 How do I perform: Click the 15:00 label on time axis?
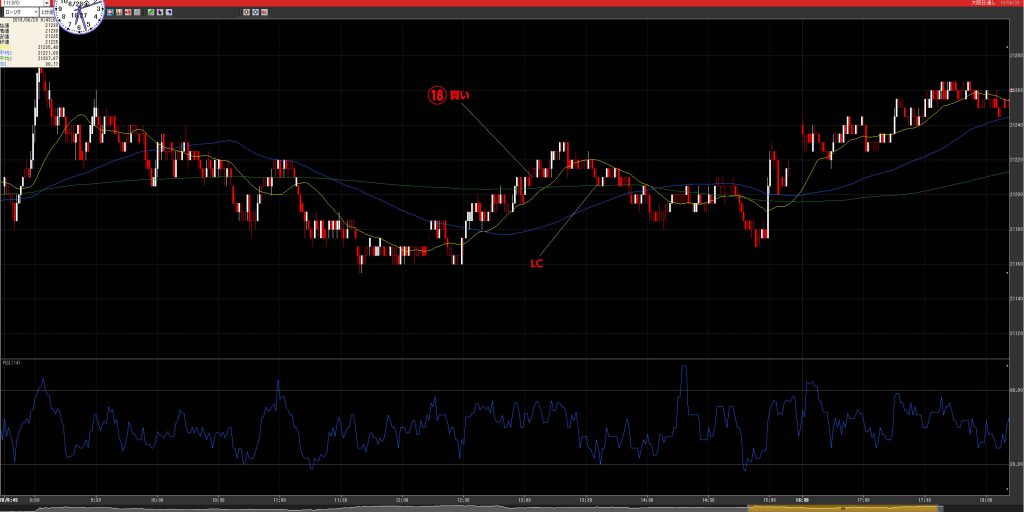click(x=770, y=500)
